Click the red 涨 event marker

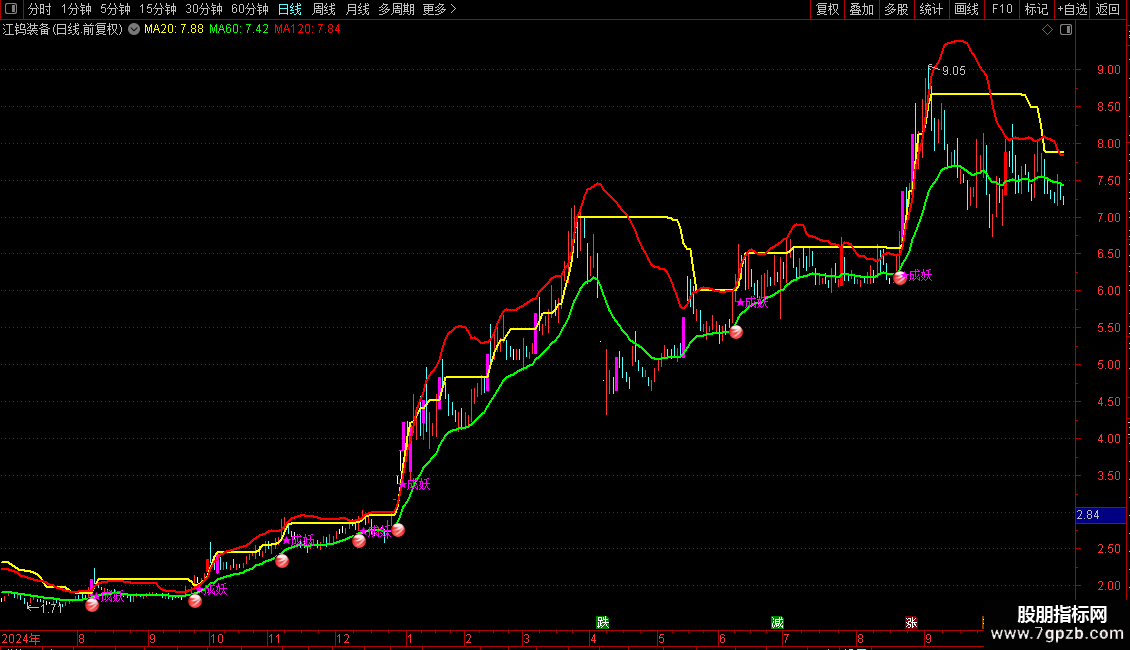(911, 622)
